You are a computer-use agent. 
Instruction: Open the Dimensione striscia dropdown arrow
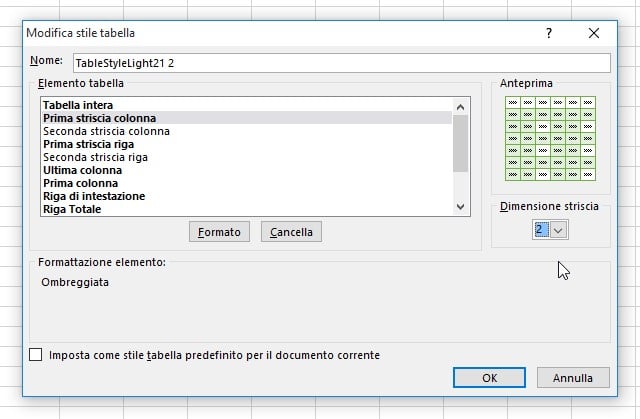pyautogui.click(x=558, y=230)
